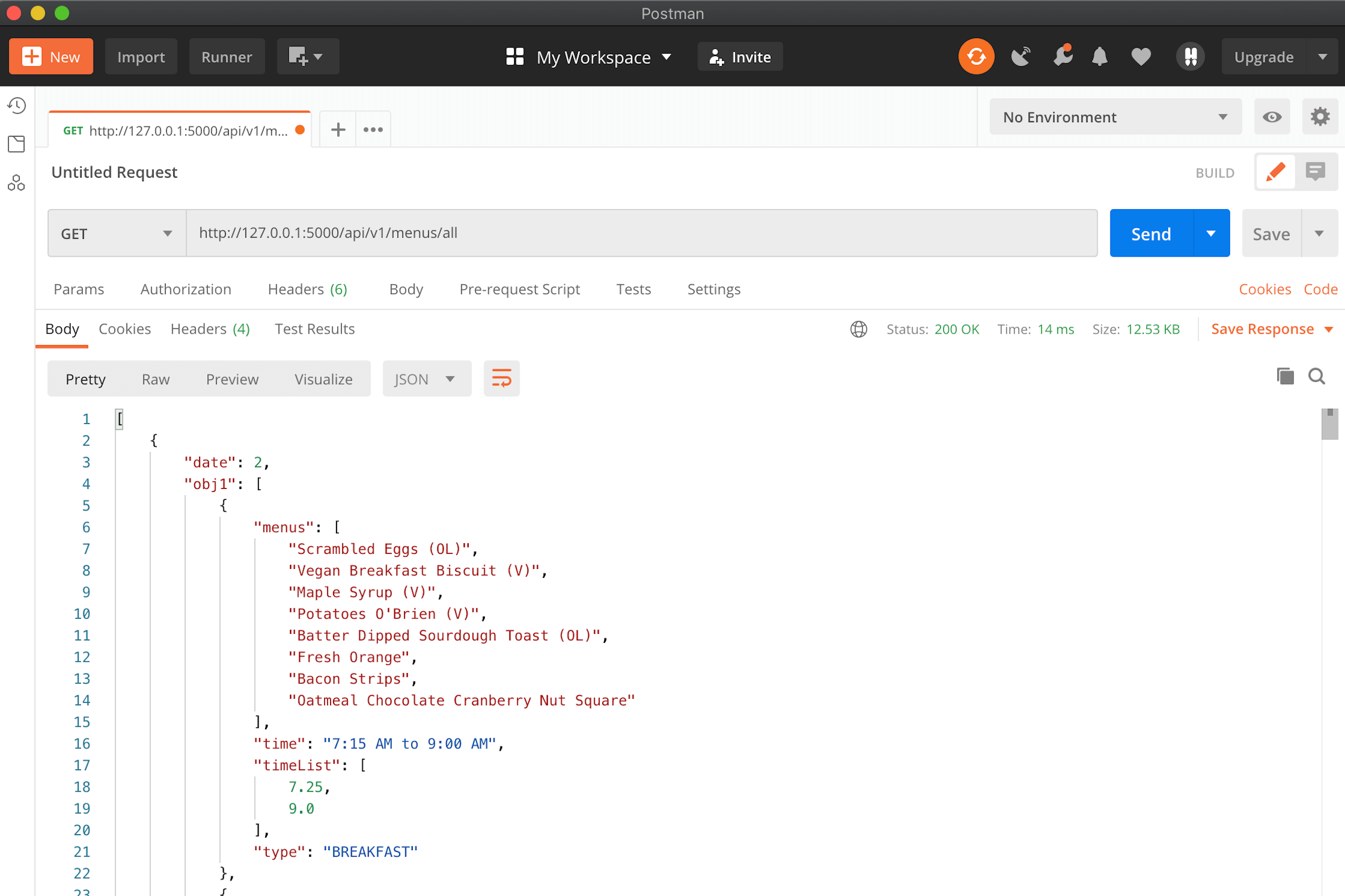Change response format JSON dropdown
1345x896 pixels.
coord(426,379)
